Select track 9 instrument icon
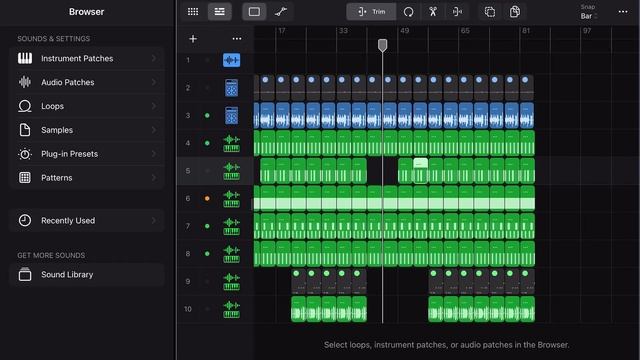640x360 pixels. [x=231, y=282]
